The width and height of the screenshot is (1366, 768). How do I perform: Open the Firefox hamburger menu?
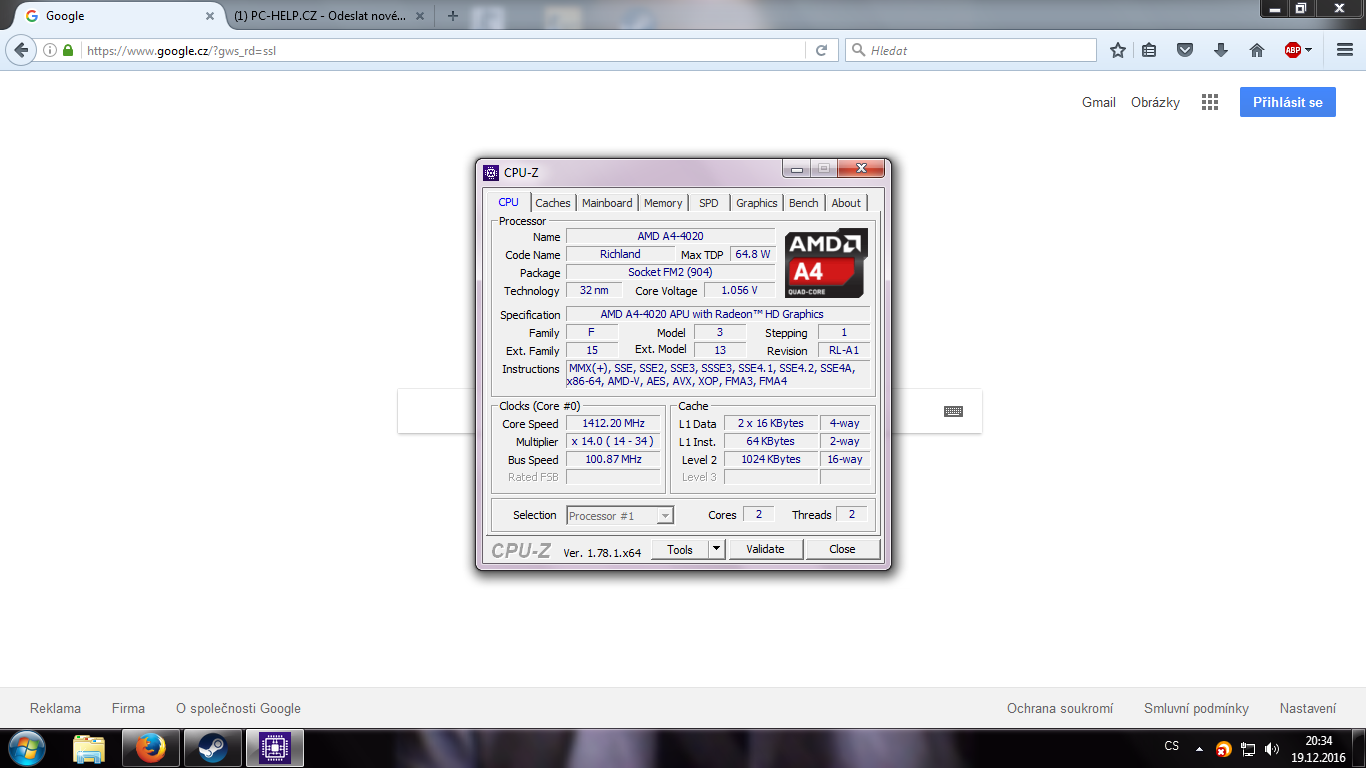(1344, 50)
